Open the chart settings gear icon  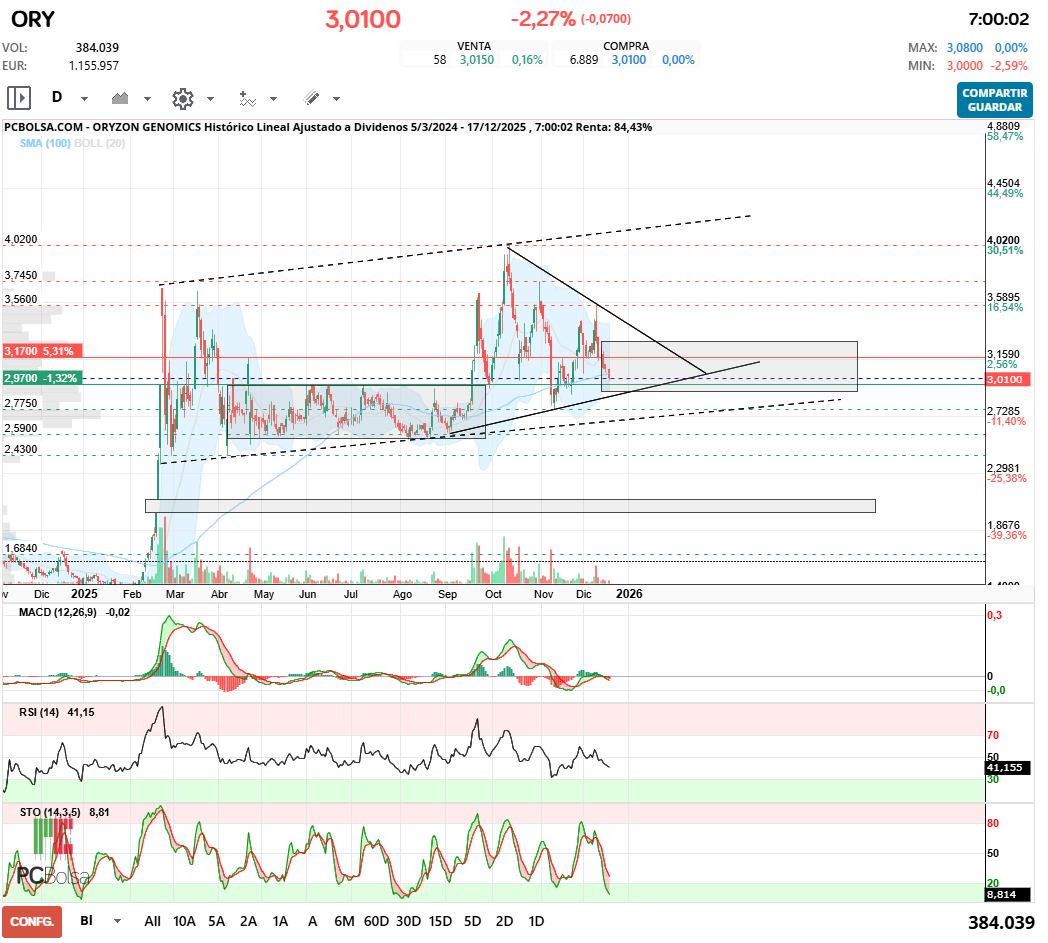tap(182, 98)
